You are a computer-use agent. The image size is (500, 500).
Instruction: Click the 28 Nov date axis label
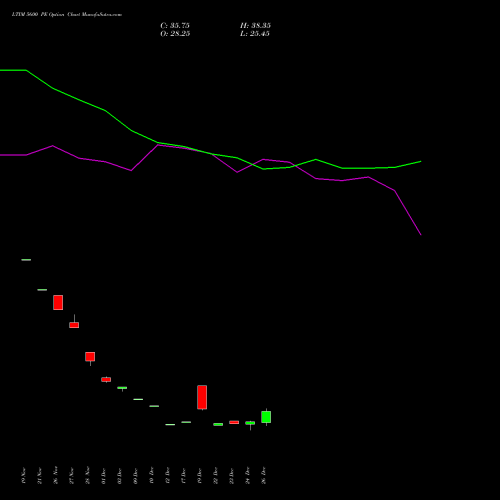click(x=88, y=475)
